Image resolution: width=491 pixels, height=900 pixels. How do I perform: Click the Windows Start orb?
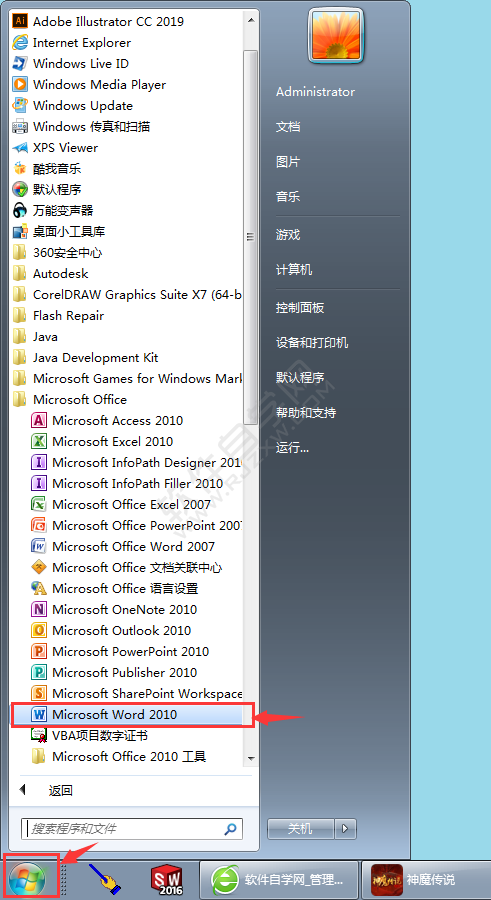[x=28, y=879]
